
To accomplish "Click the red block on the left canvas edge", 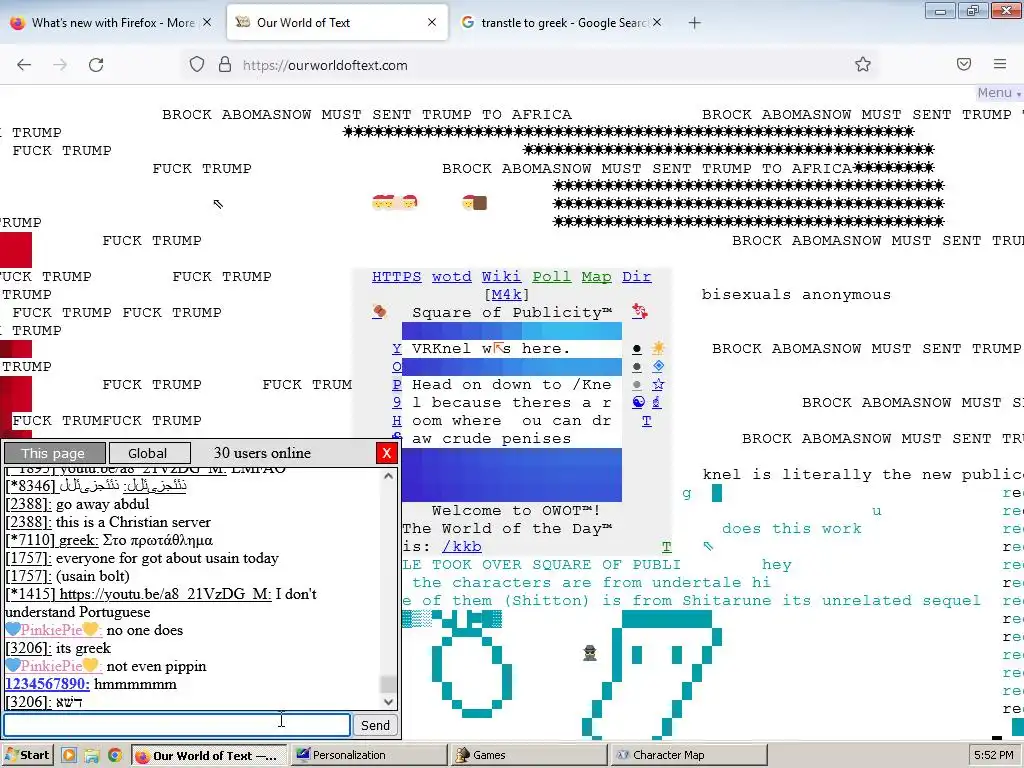I will click(16, 249).
